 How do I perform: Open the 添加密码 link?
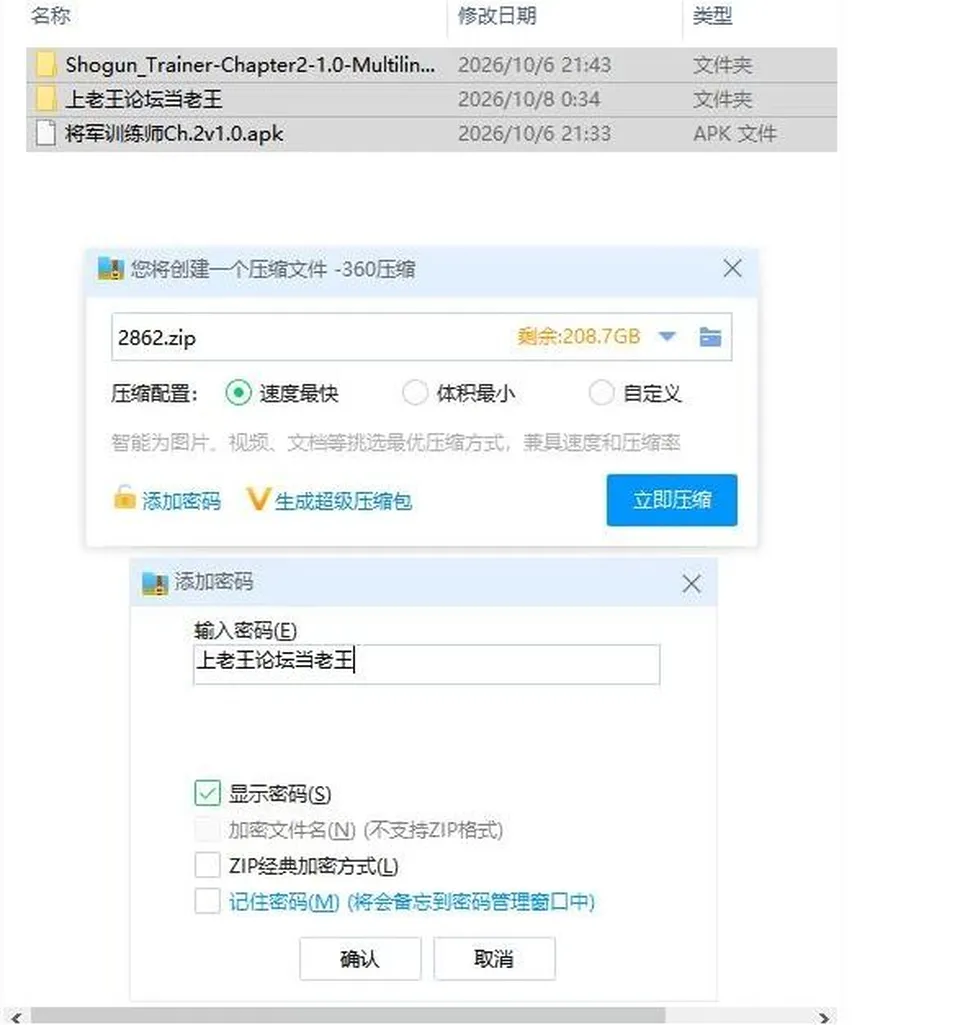point(181,501)
